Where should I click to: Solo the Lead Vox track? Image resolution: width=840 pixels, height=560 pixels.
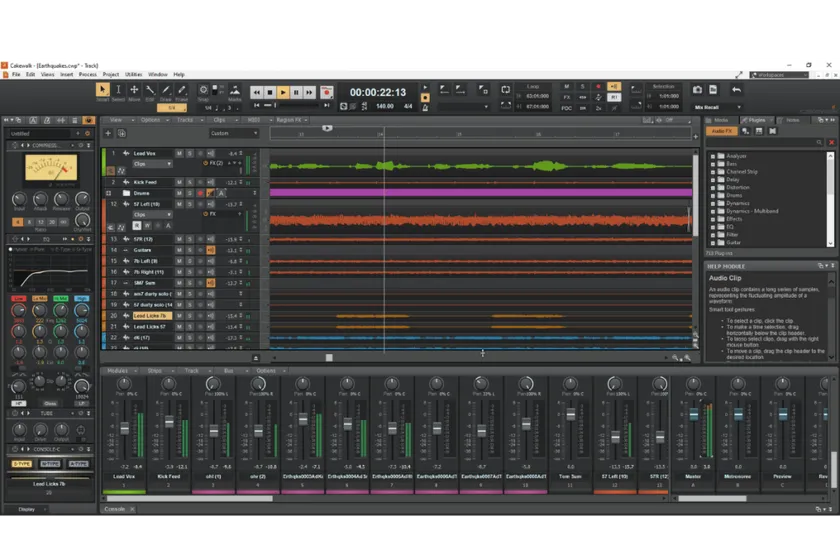(x=190, y=153)
